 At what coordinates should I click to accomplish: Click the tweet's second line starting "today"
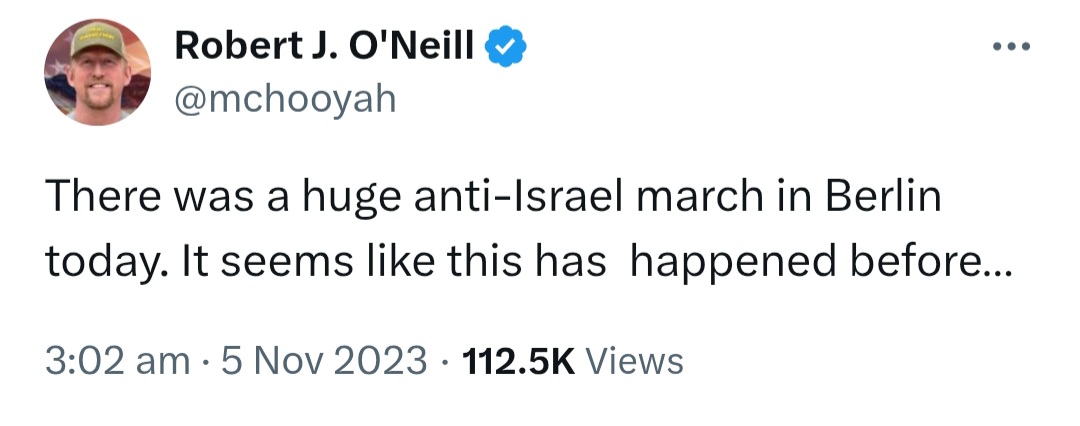coord(529,263)
